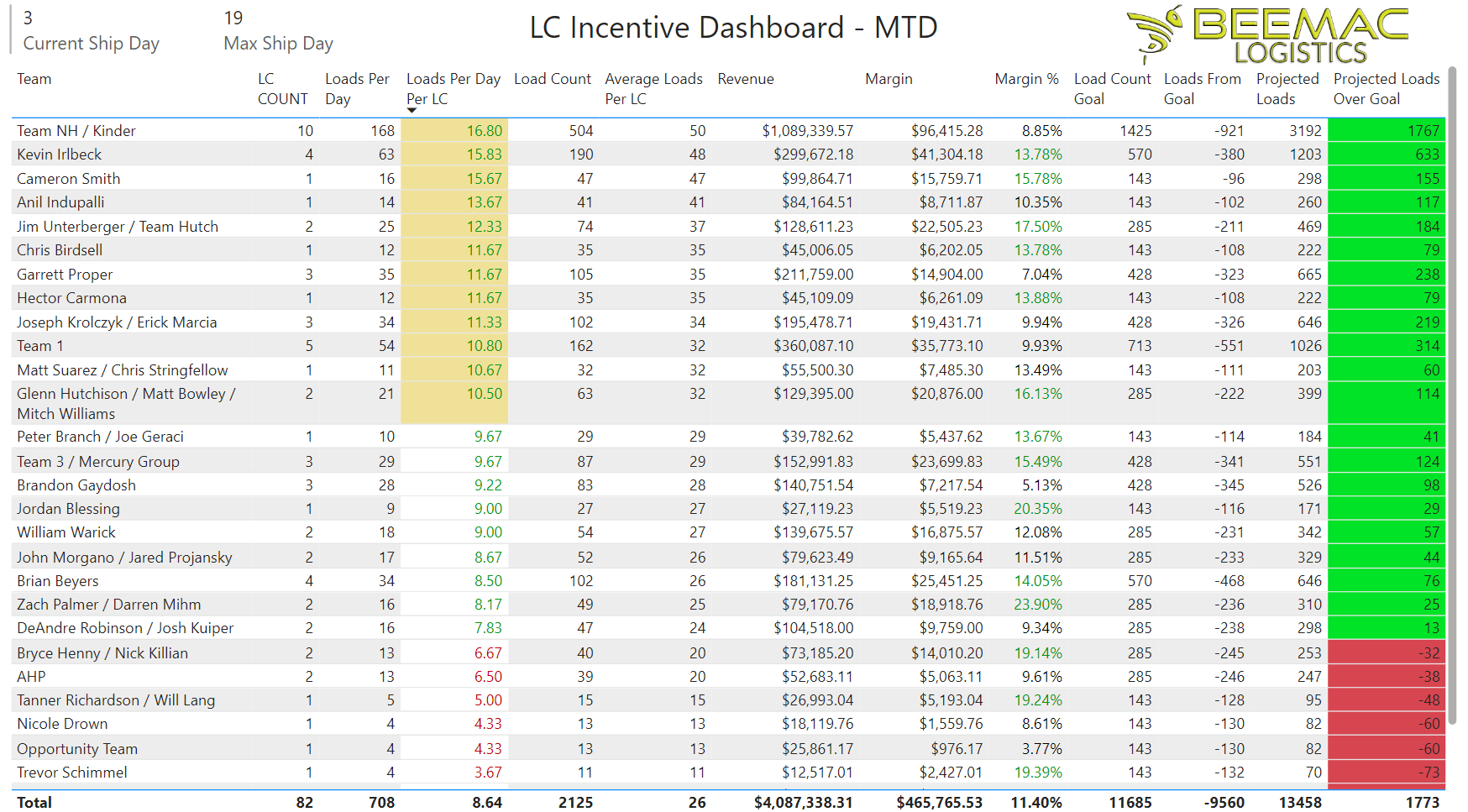Click the 20.35% margin percentage cell
This screenshot has height=812, width=1468.
1038,509
